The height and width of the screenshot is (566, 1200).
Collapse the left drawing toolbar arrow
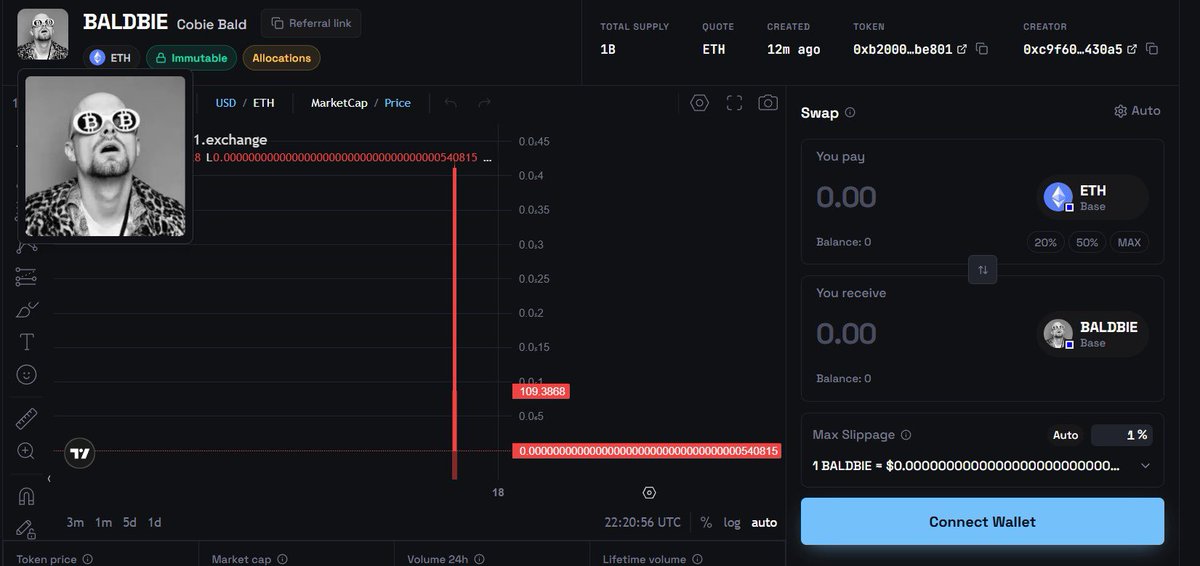click(49, 478)
